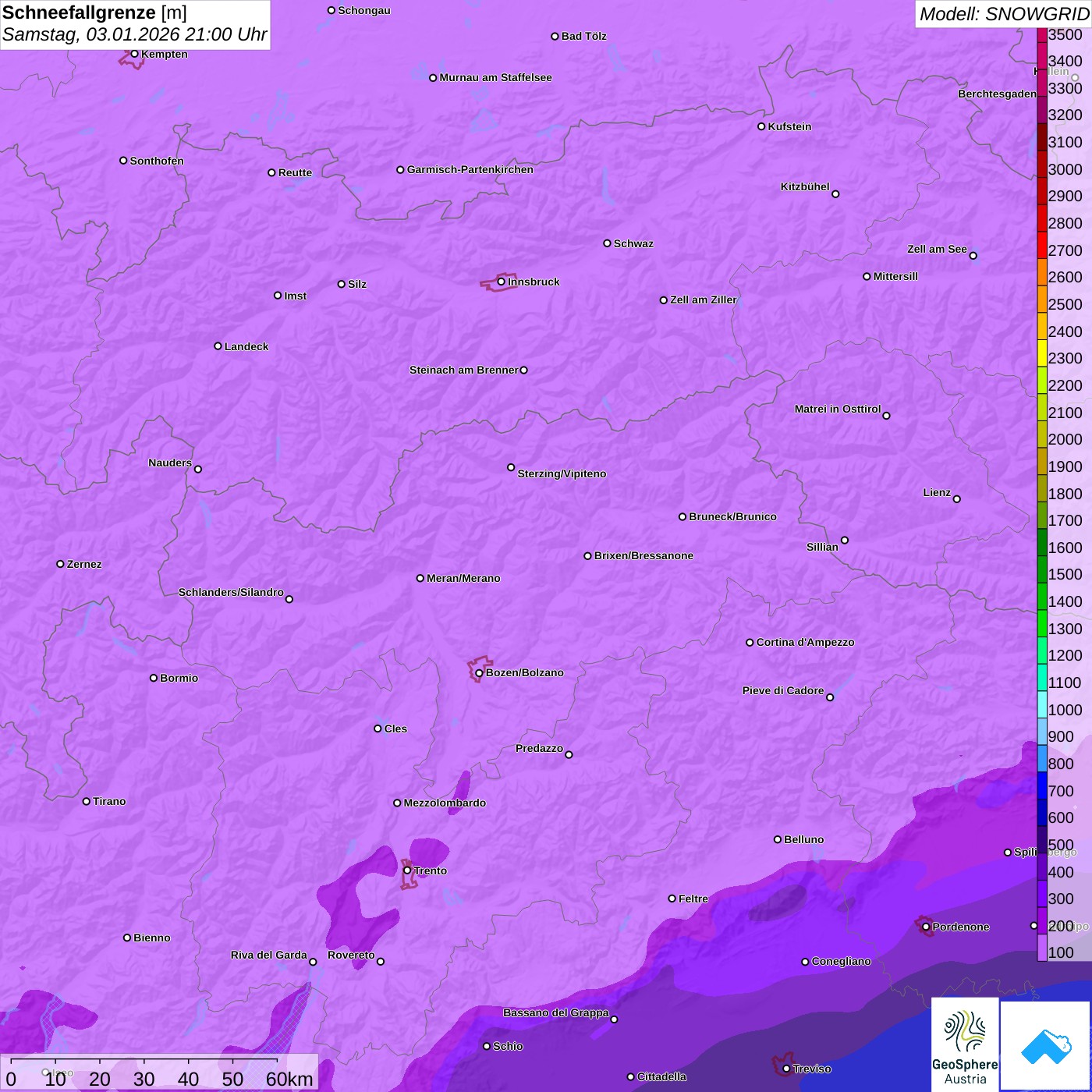1092x1092 pixels.
Task: Click the Conegliano label
Action: click(841, 961)
